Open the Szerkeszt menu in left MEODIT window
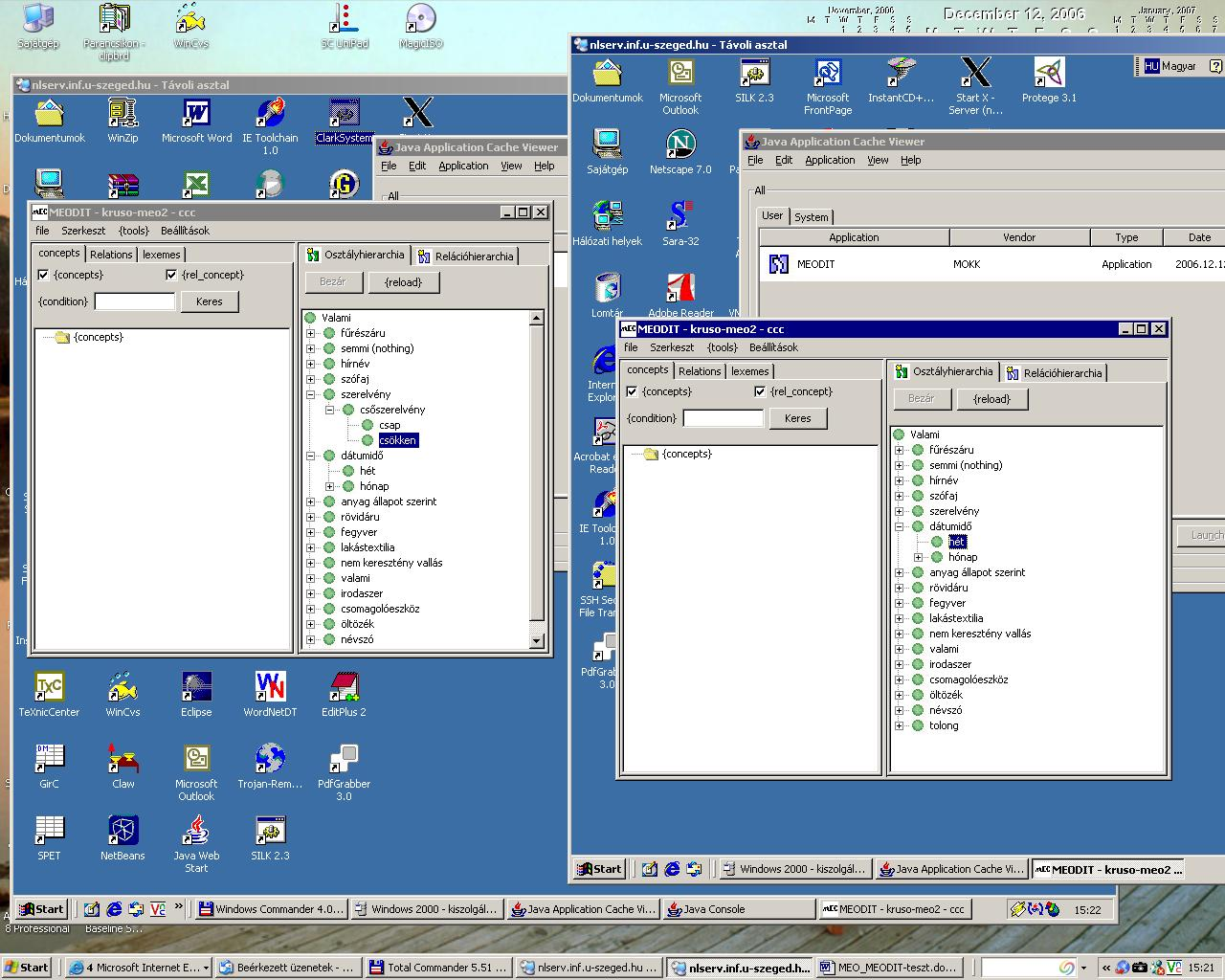 (x=83, y=231)
